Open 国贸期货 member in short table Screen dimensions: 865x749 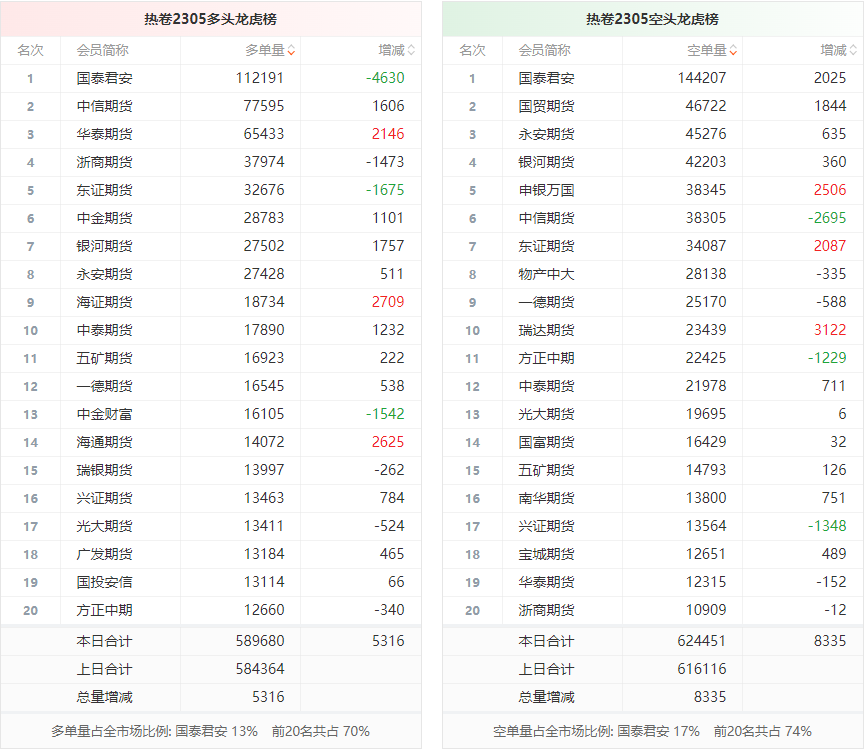pos(546,106)
